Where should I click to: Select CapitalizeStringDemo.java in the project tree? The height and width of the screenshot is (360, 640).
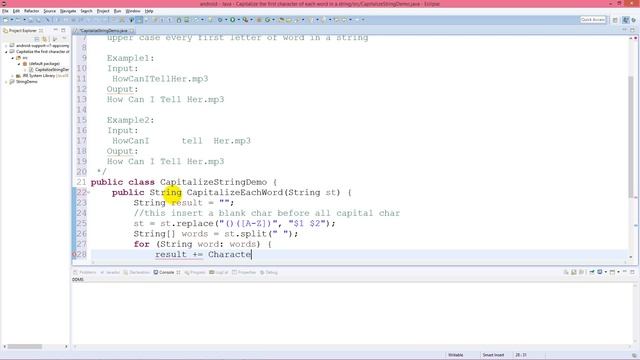pyautogui.click(x=49, y=70)
